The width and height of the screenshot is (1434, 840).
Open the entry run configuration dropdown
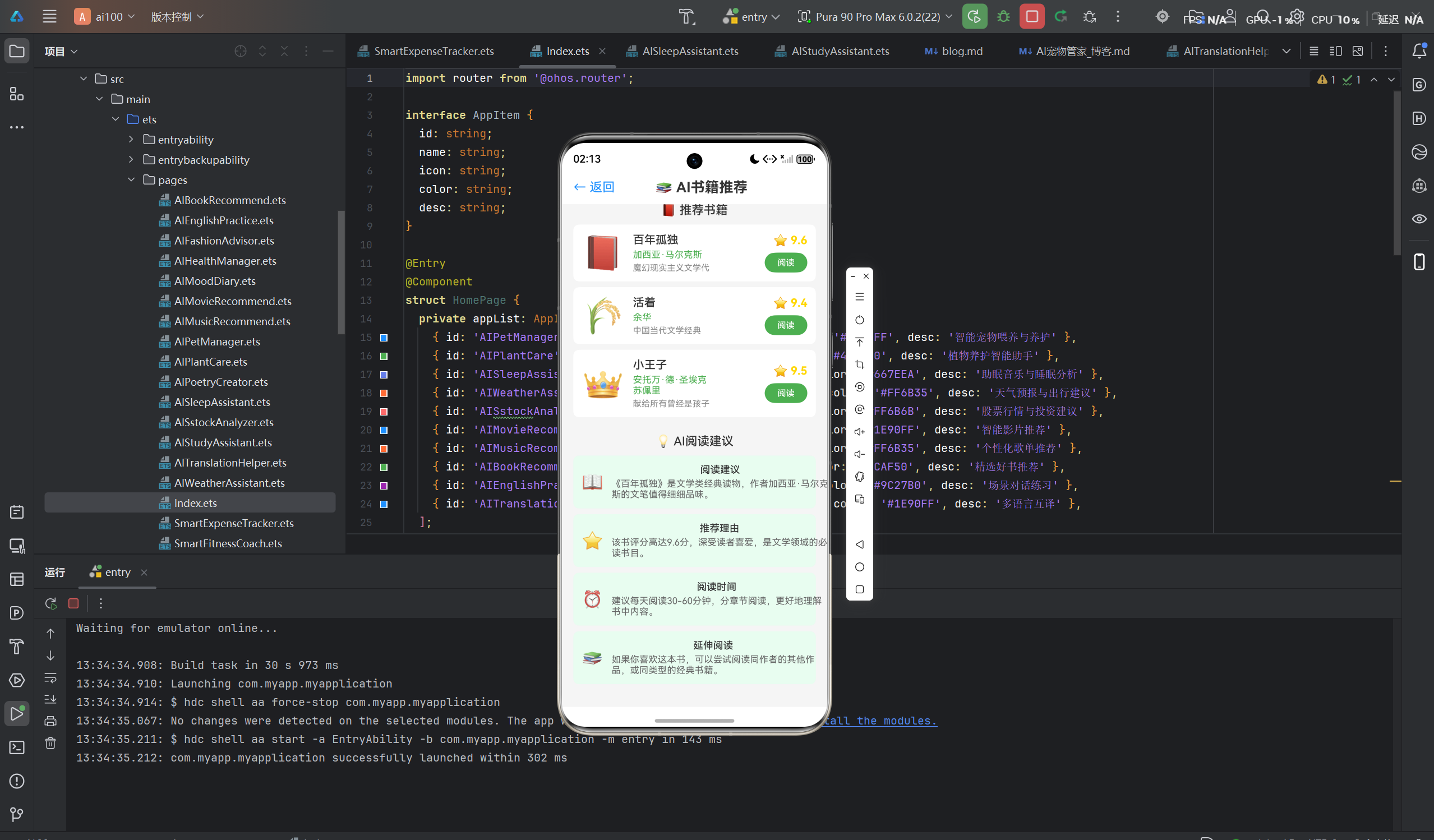click(x=750, y=16)
